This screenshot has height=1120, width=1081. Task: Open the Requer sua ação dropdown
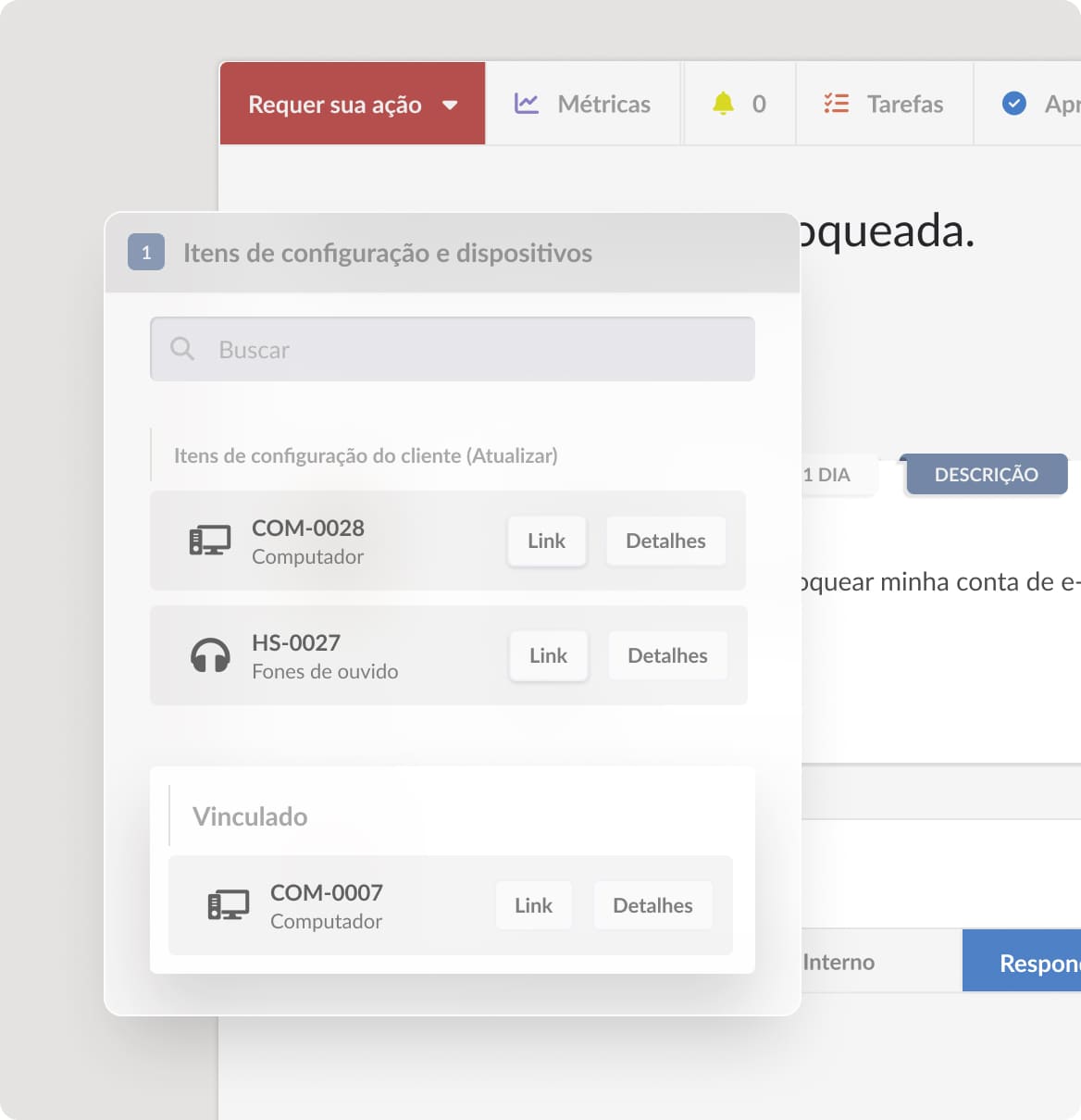click(x=353, y=104)
